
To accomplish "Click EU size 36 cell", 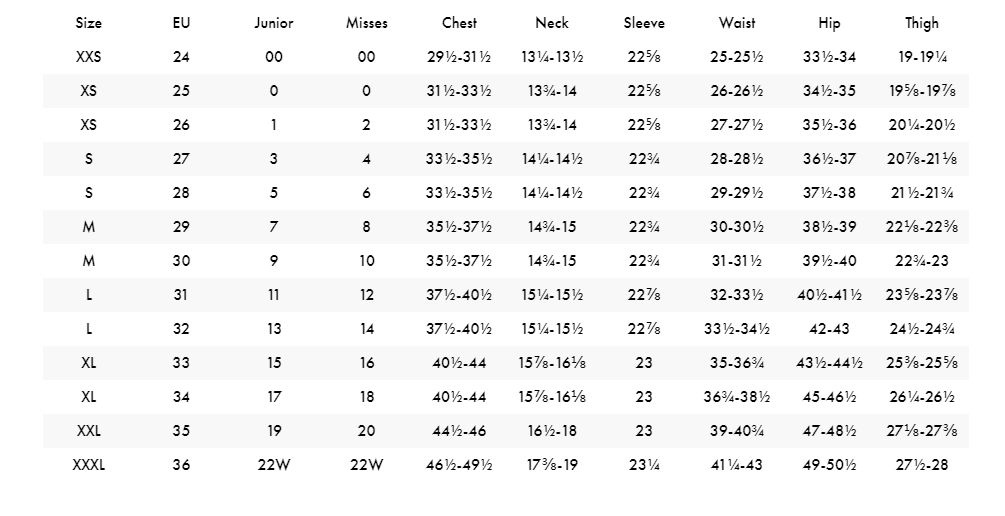I will pos(181,465).
